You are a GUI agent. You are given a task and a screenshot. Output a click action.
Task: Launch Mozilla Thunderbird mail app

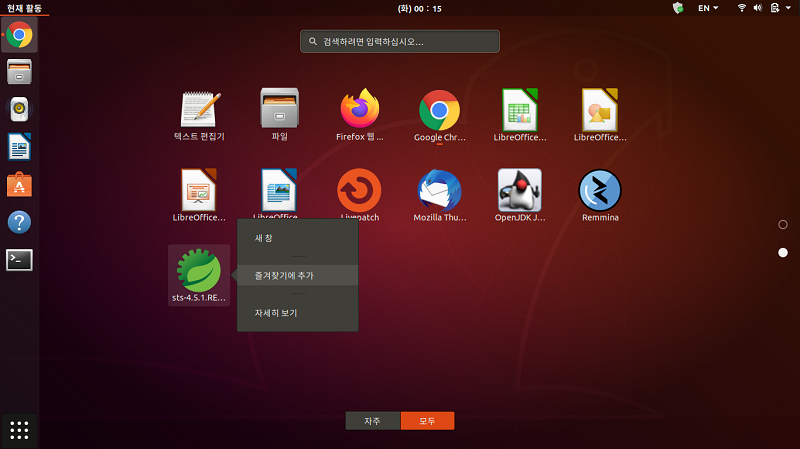[440, 190]
